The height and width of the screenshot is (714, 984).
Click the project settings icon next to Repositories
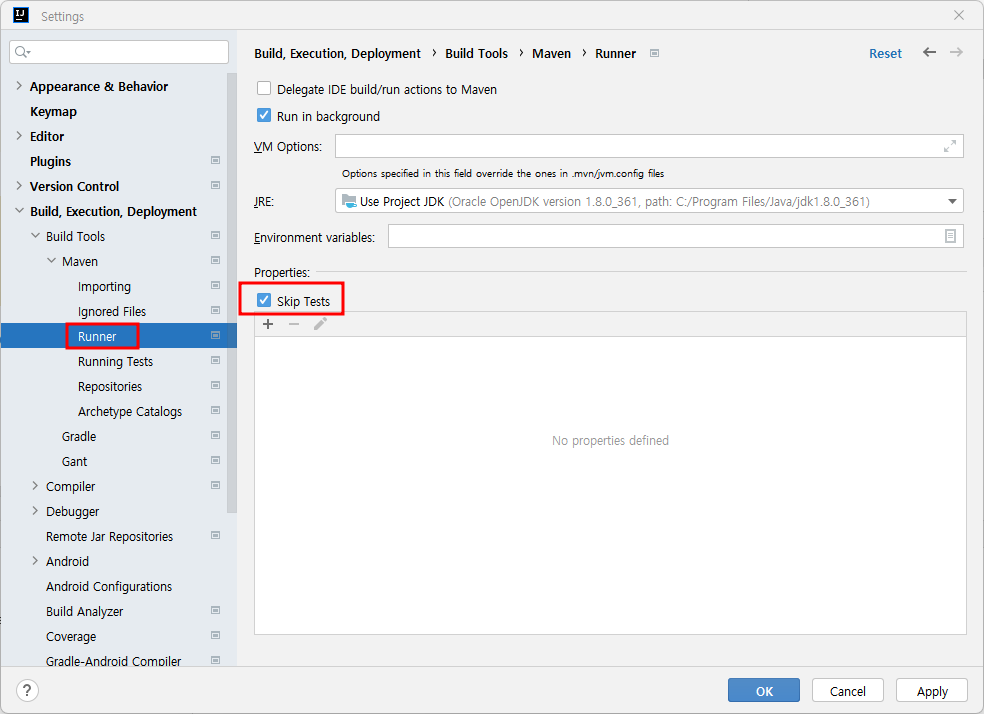pos(215,385)
